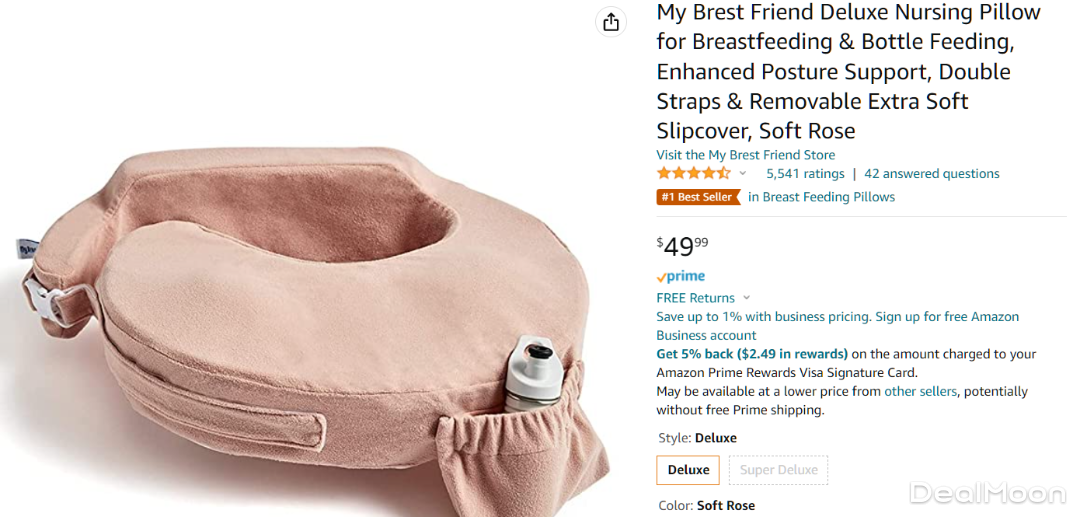
Task: View the 42 answered questions
Action: tap(931, 174)
